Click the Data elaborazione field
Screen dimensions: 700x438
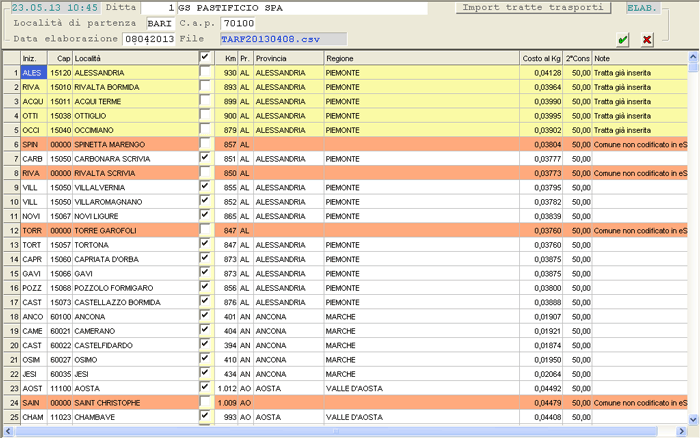pos(149,39)
